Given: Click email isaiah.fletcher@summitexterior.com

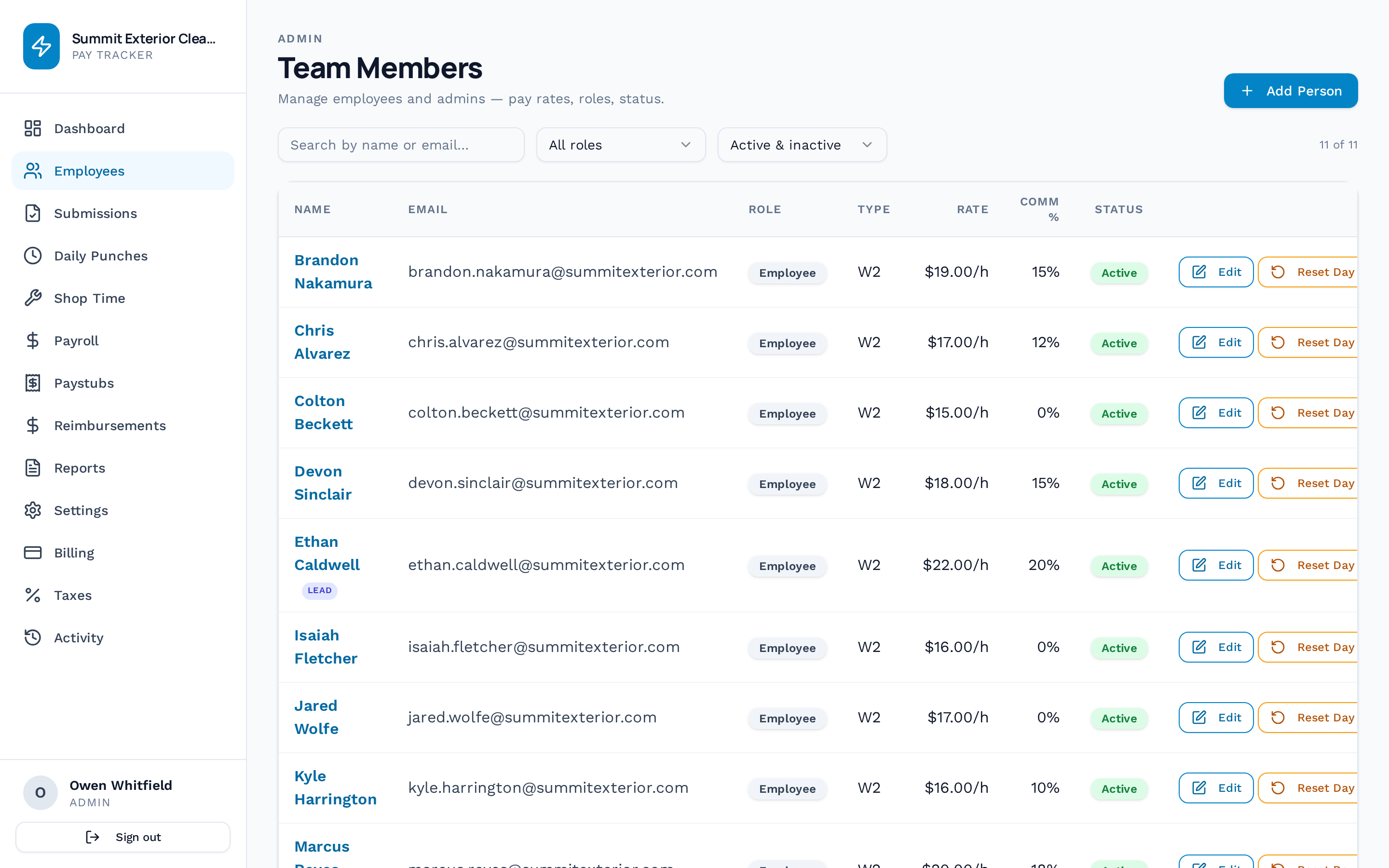Looking at the screenshot, I should 544,647.
